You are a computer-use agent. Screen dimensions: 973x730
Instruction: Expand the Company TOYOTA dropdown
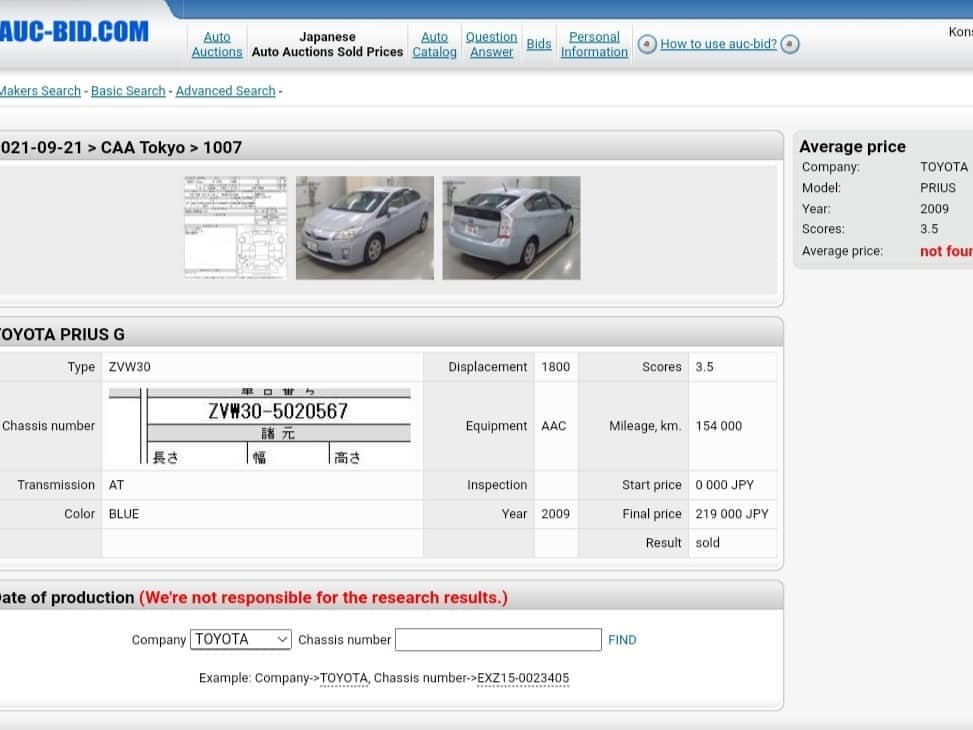pos(241,639)
